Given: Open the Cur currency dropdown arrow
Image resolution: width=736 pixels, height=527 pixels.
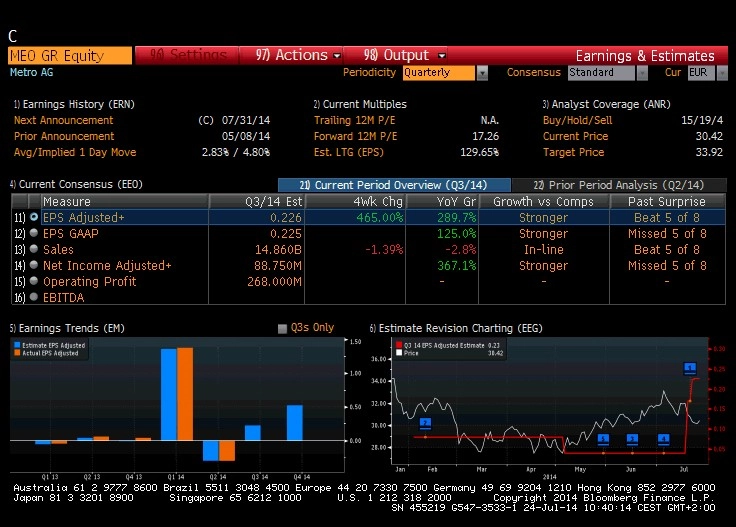Looking at the screenshot, I should pyautogui.click(x=722, y=73).
